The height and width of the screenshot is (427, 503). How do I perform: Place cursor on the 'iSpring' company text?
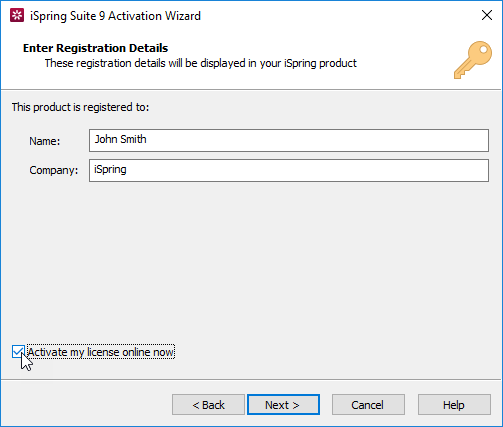[110, 169]
